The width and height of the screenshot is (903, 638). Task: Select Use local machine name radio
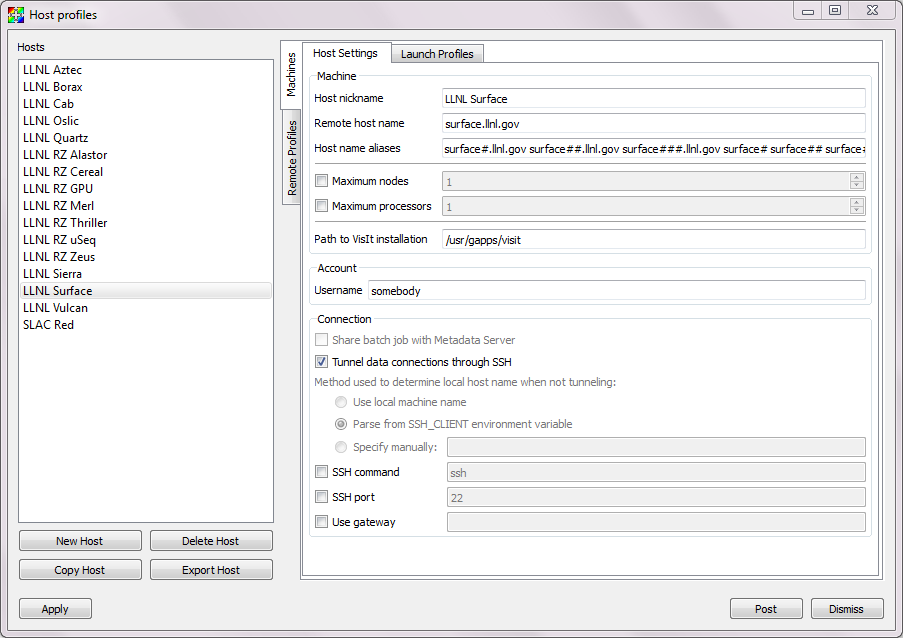[341, 402]
